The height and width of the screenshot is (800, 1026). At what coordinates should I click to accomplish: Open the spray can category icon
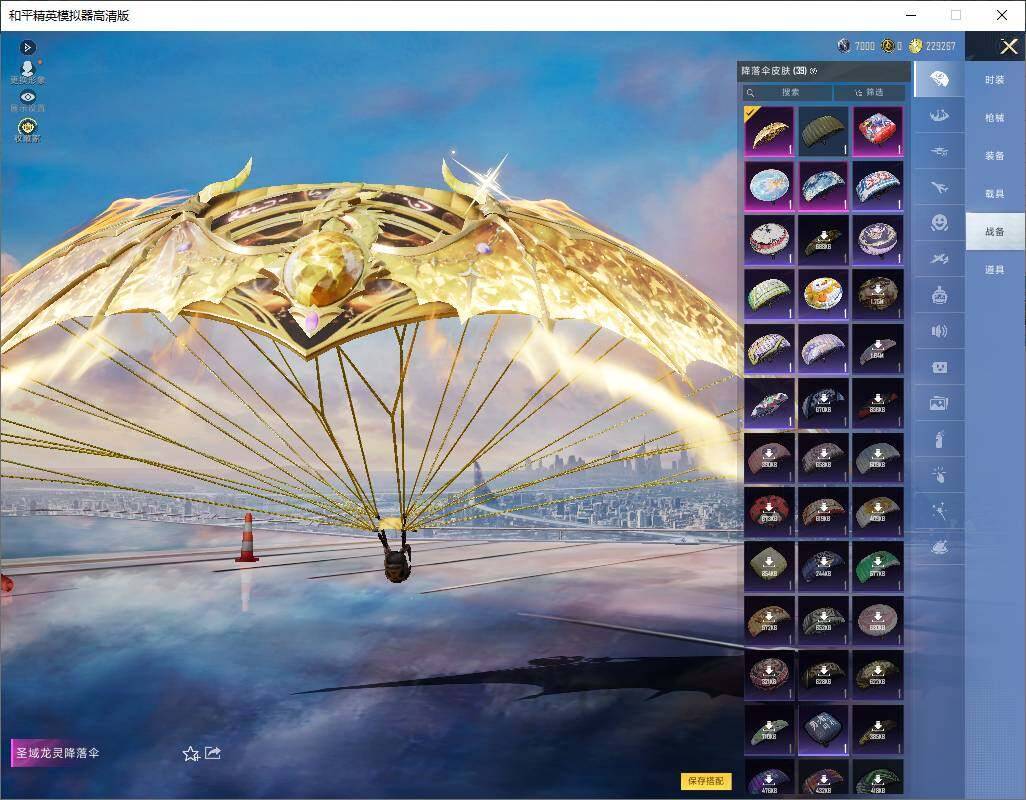(x=939, y=439)
